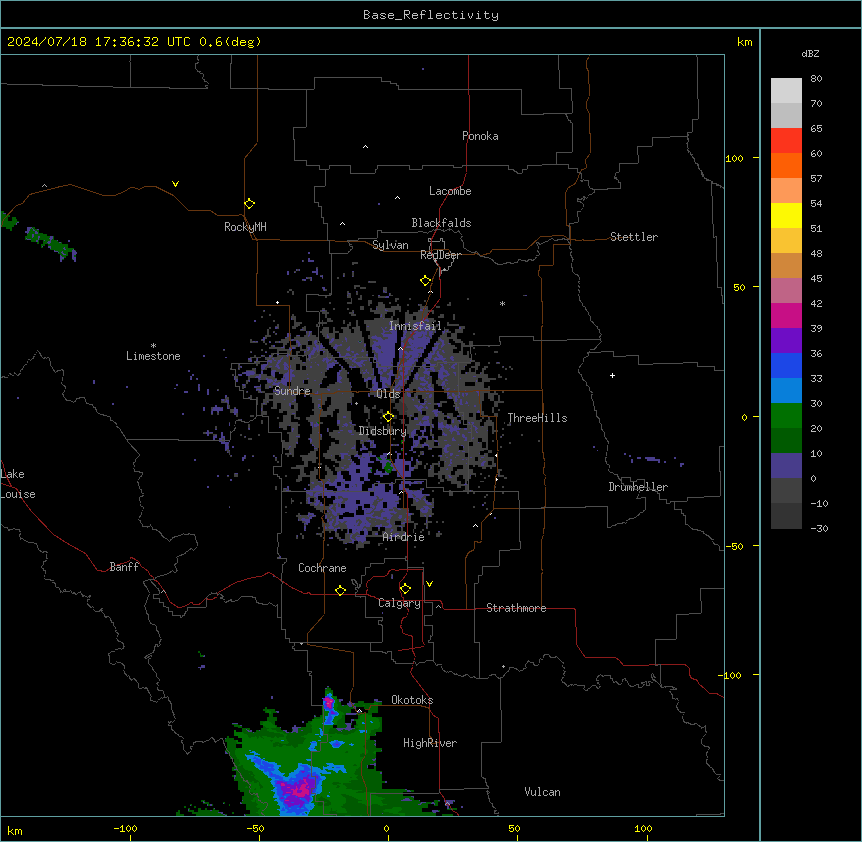
Task: Select the yellow diamond marker between Olds and Didsbury
Action: (388, 417)
